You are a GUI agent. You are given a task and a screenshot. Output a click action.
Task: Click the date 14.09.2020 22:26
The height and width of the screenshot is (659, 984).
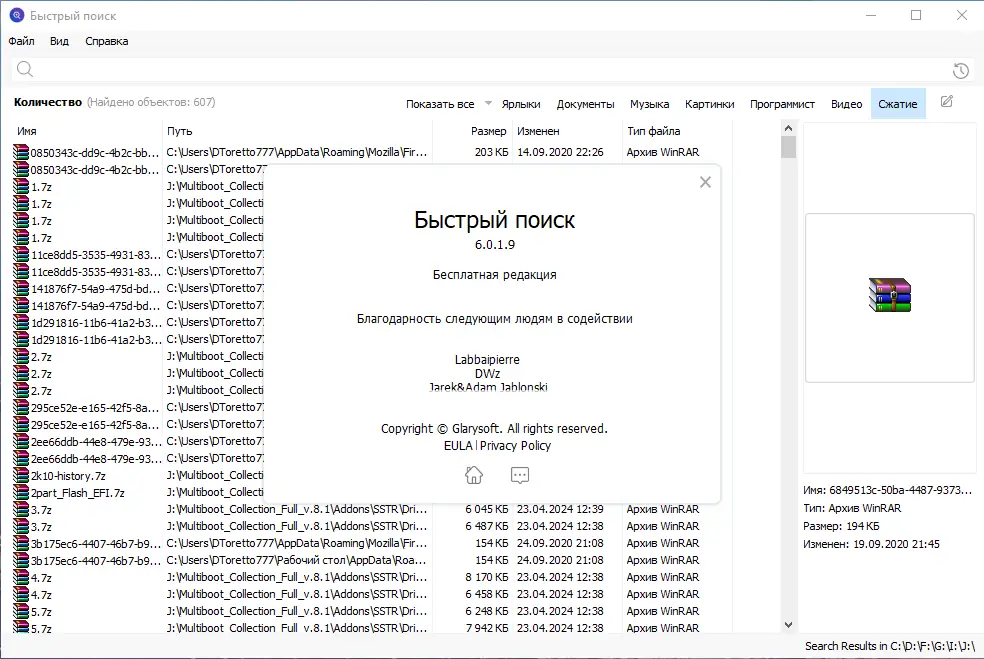point(560,152)
